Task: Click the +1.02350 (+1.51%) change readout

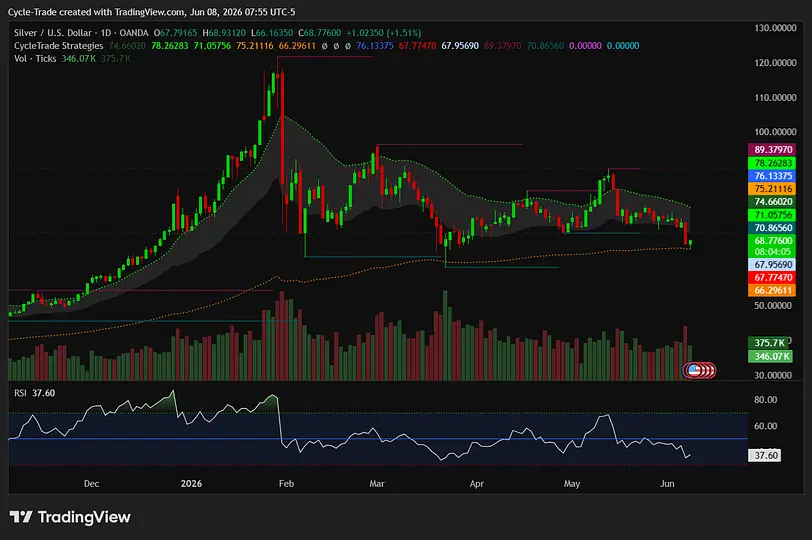Action: pos(384,33)
